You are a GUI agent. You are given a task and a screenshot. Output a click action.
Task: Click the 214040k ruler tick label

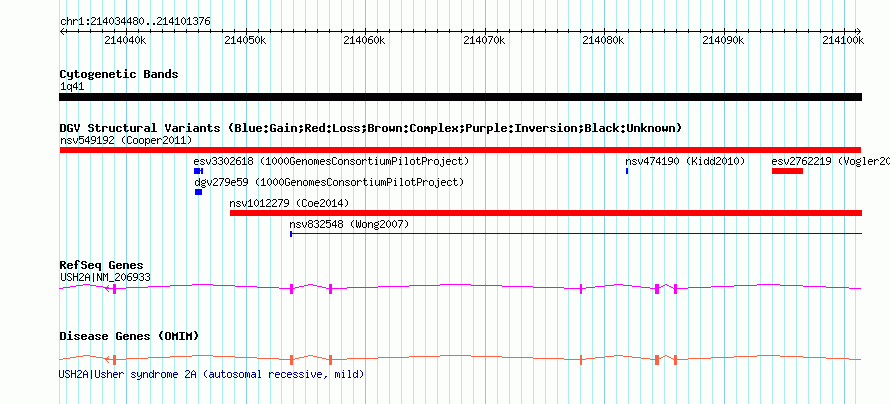tap(125, 40)
